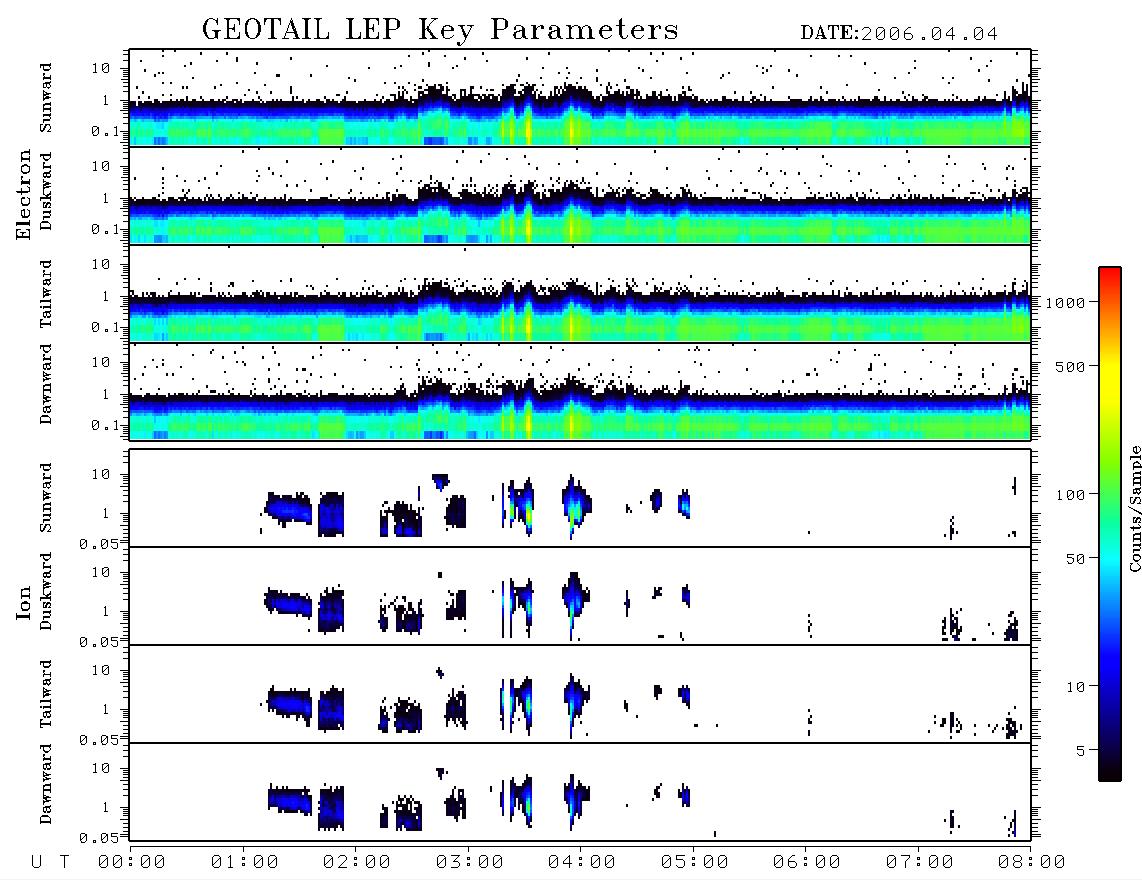The height and width of the screenshot is (880, 1142).
Task: Click the "01:00" time tick label
Action: pos(245,862)
